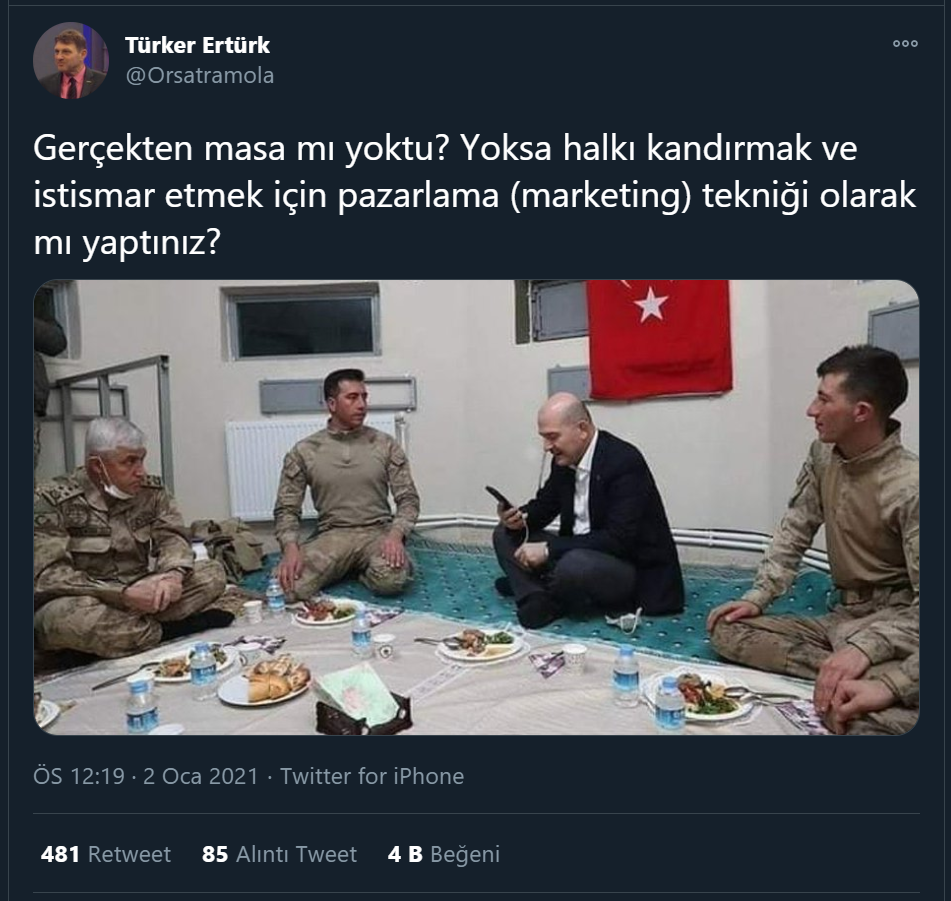The image size is (951, 901).
Task: Open the 481 Retweet list
Action: (x=106, y=854)
